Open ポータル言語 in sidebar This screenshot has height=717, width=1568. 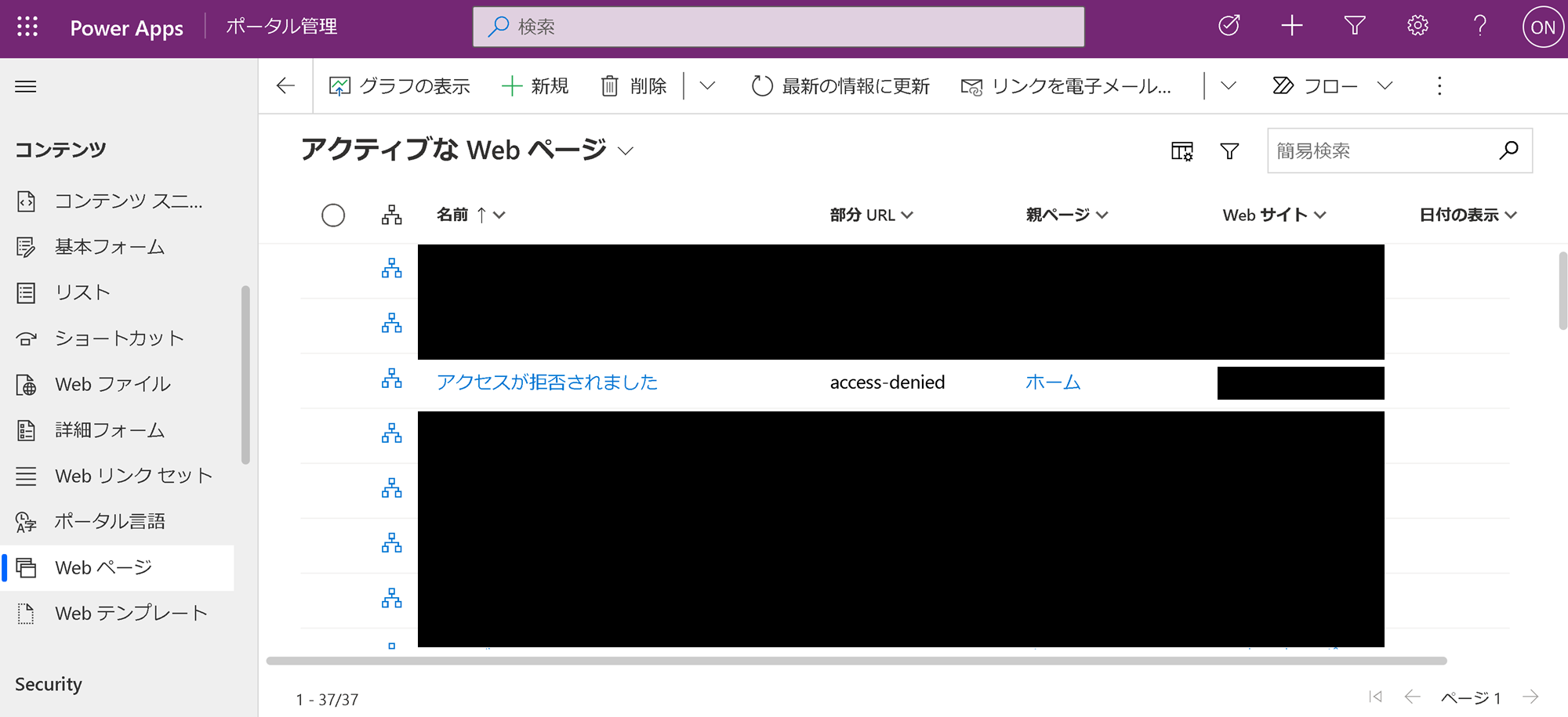(118, 522)
